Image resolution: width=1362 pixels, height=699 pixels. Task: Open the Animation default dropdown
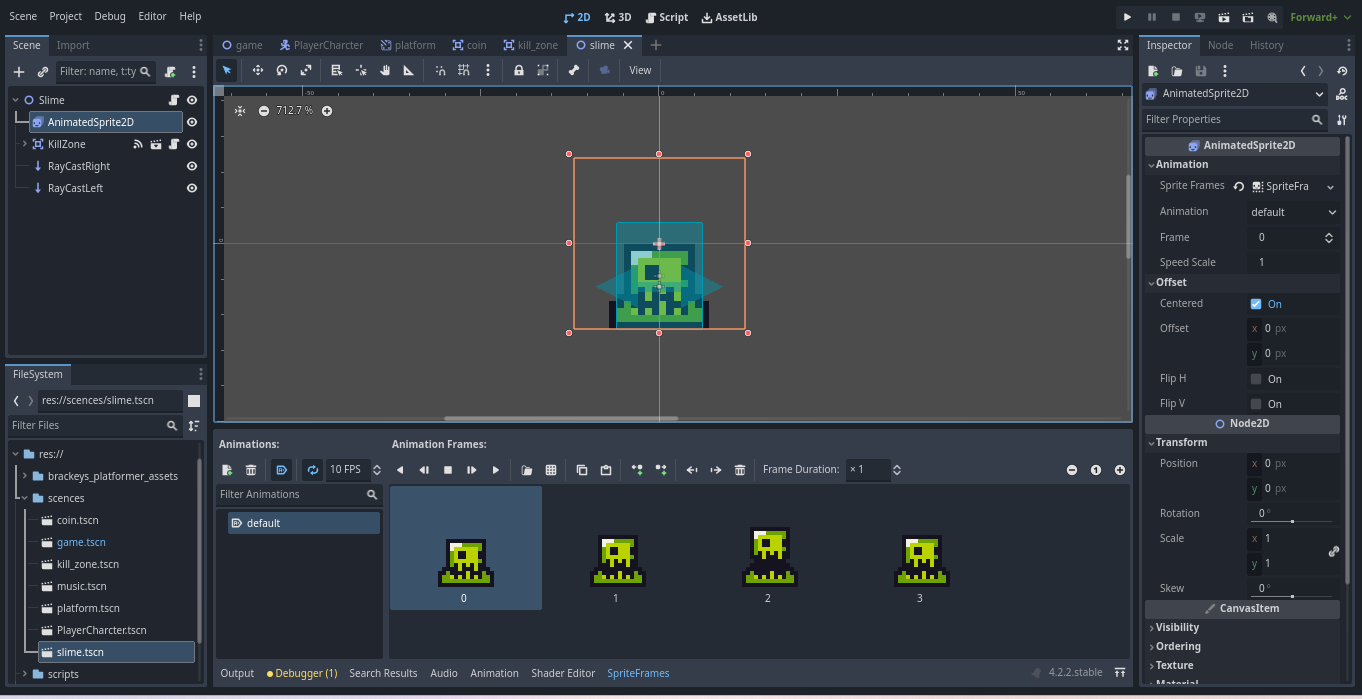[1293, 212]
